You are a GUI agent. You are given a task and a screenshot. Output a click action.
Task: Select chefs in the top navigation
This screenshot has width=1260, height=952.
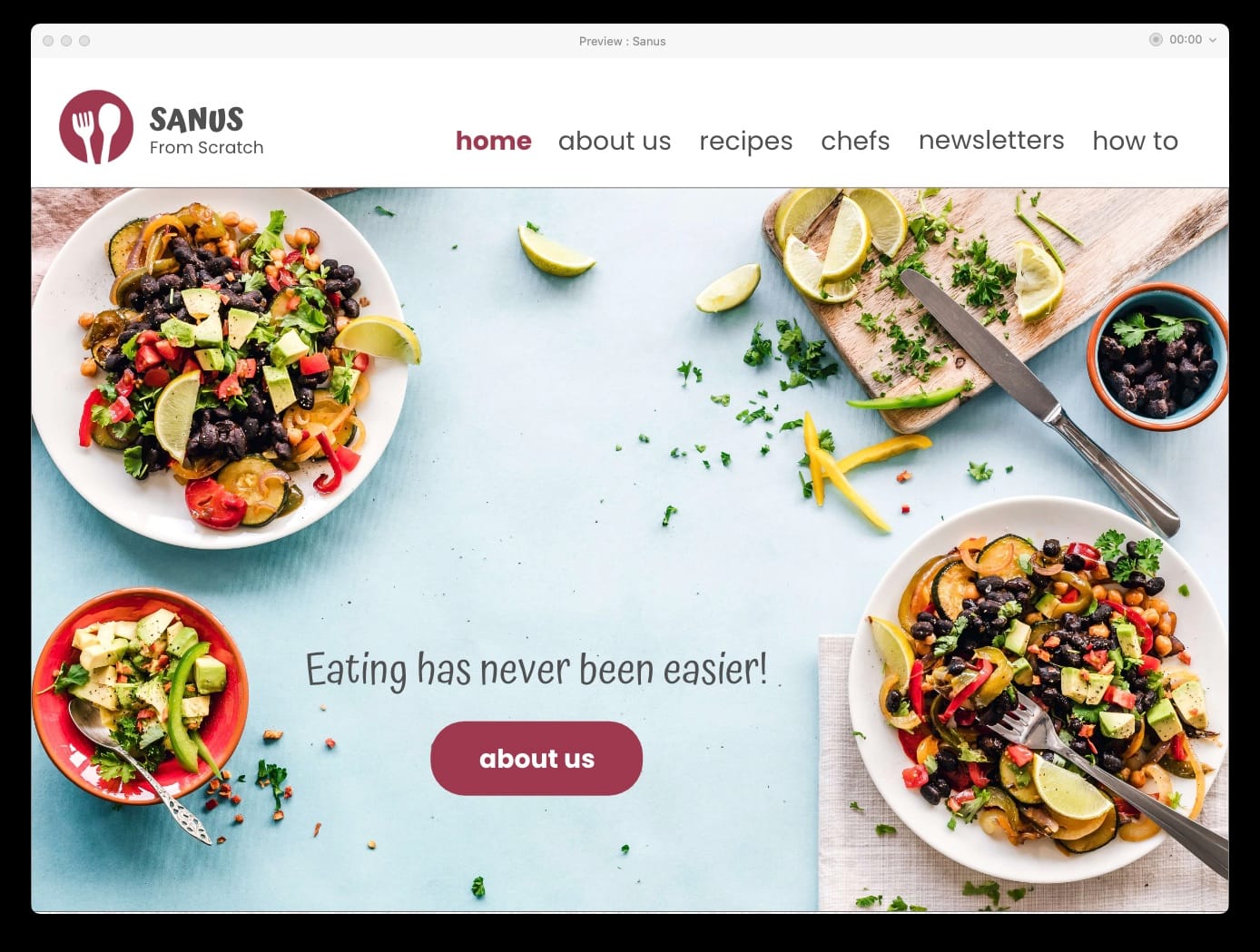coord(855,141)
